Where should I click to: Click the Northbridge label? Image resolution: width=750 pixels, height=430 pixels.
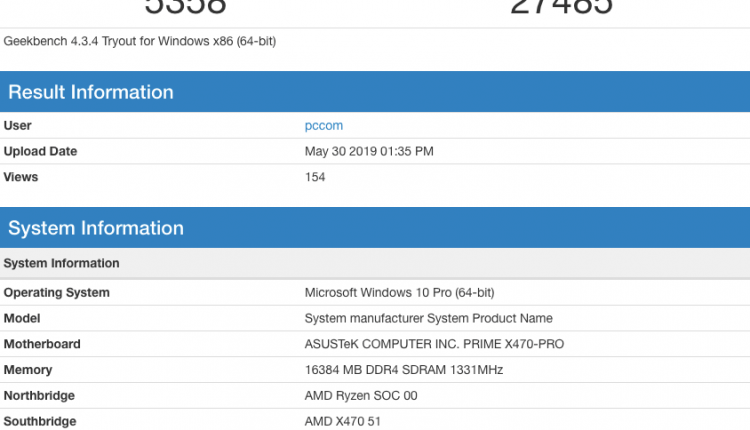39,396
